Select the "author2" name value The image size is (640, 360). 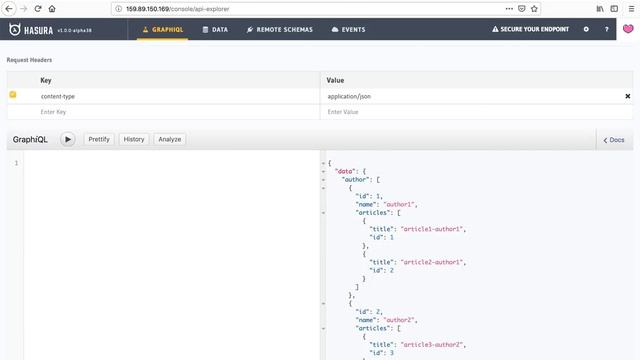click(x=400, y=320)
